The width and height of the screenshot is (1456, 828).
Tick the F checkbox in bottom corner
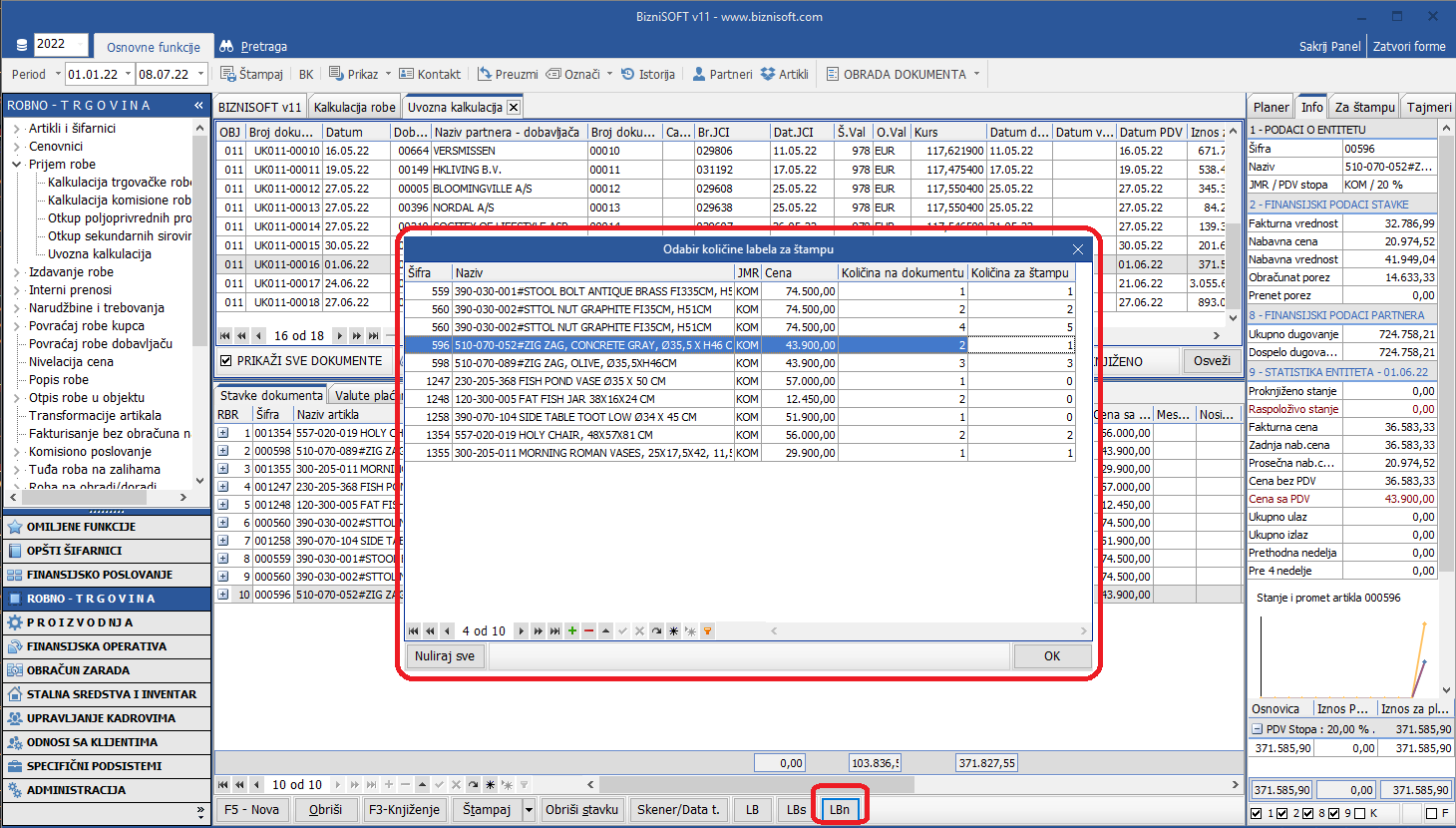[1431, 813]
